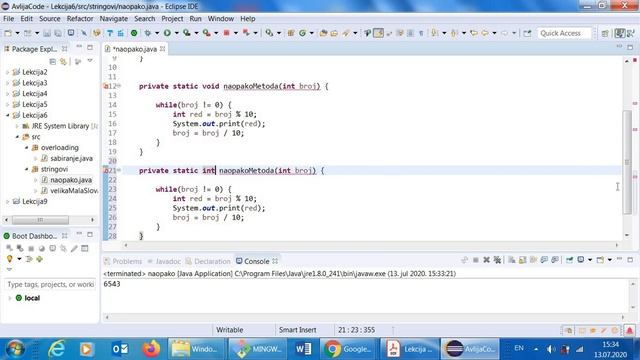Toggle Show Whitespace Characters pilcrow button
The image size is (640, 360).
[x=421, y=33]
